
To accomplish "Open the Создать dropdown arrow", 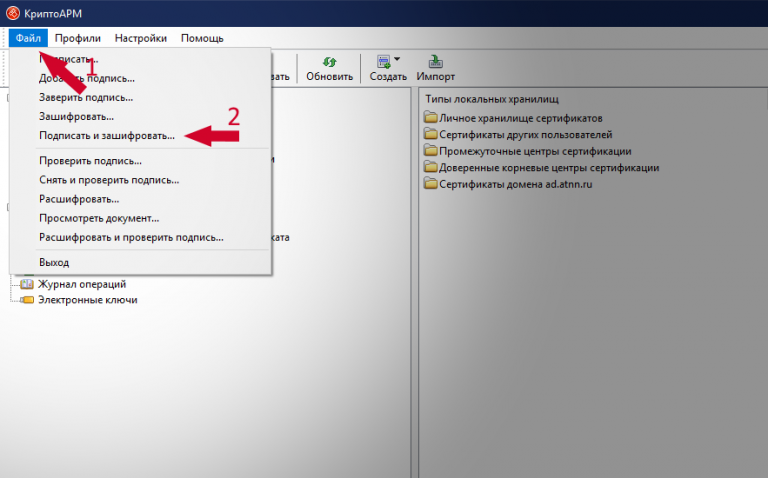I will click(x=397, y=59).
